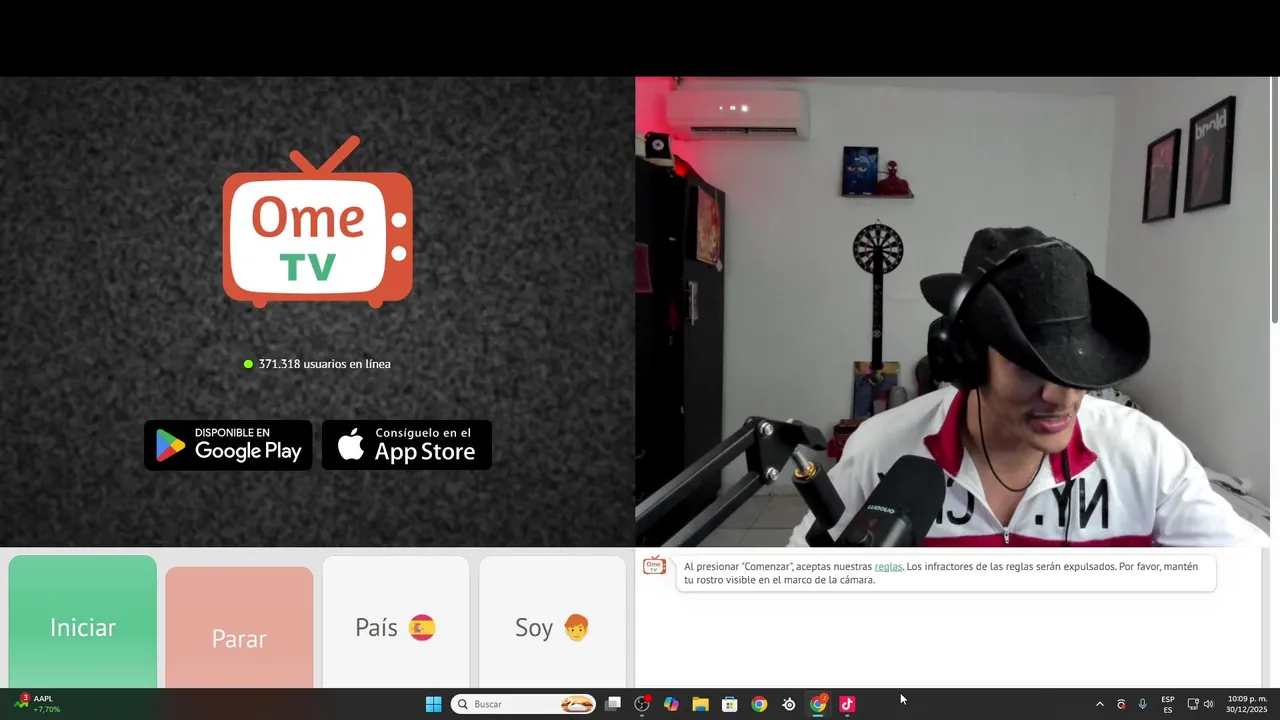Viewport: 1280px width, 720px height.
Task: Open the País country selector
Action: 396,622
